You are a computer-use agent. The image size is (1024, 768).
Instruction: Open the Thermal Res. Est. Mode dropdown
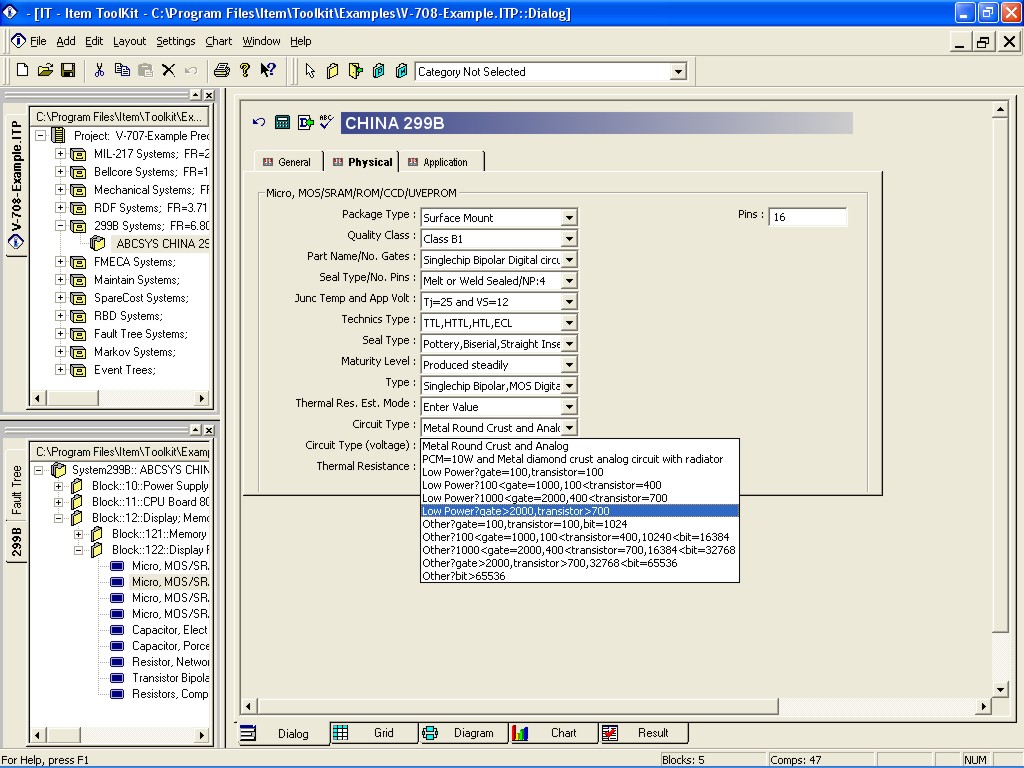[569, 407]
